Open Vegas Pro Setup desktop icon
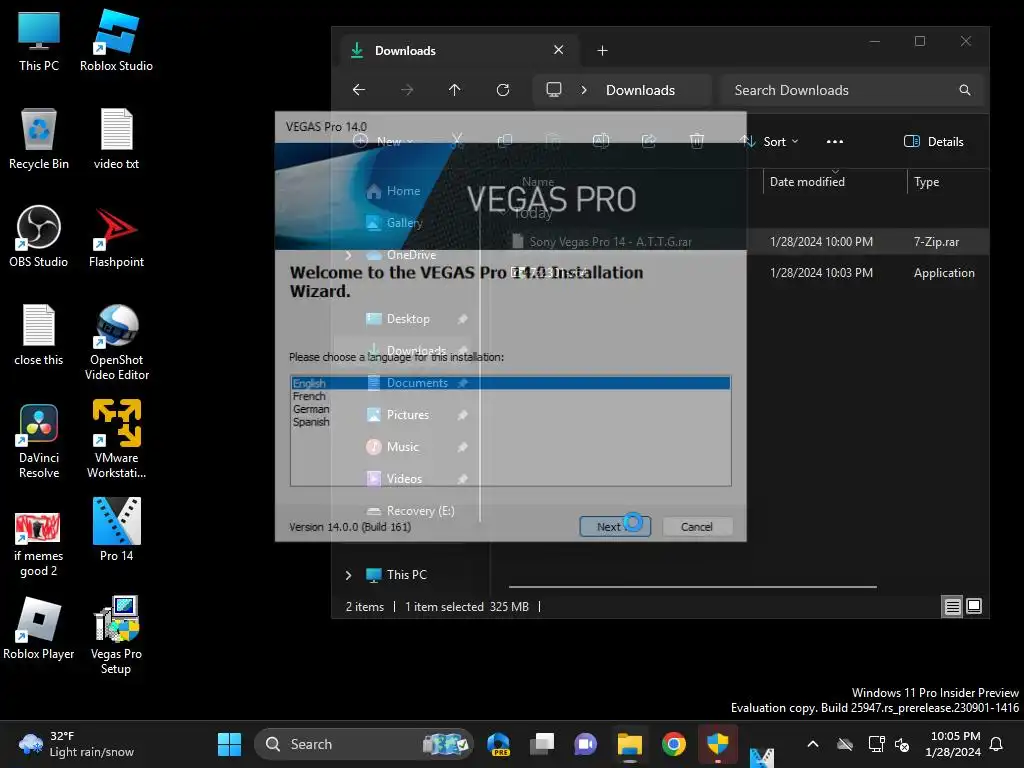The image size is (1024, 768). coord(116,635)
